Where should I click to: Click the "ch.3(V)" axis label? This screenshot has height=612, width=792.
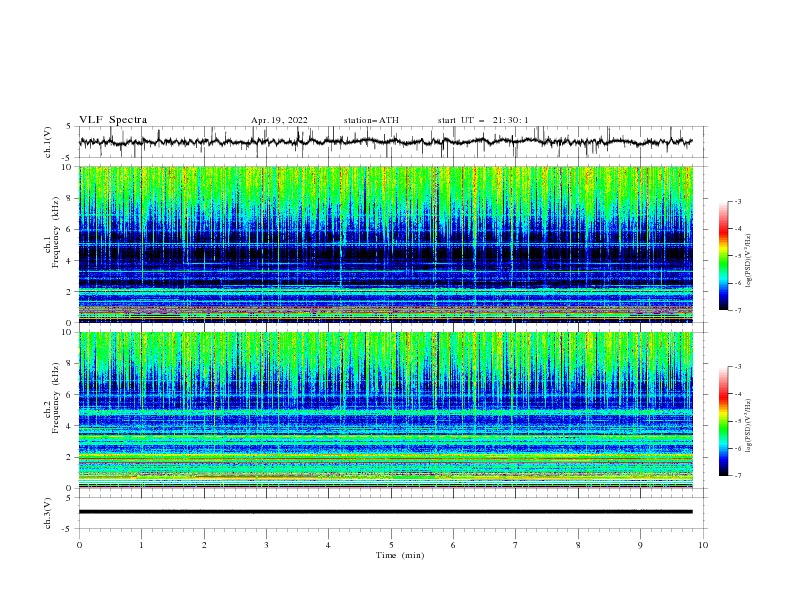48,513
